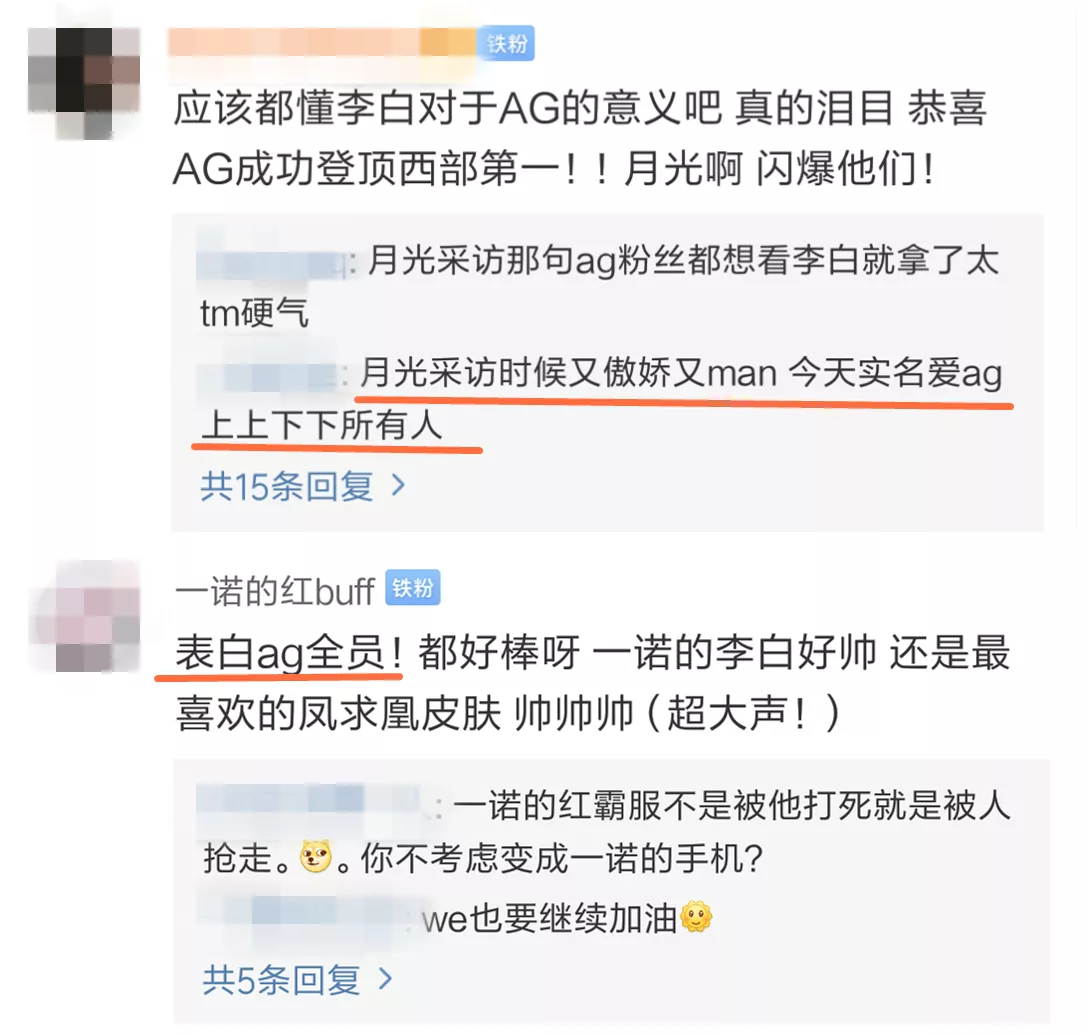
Task: Click the sunflower smiley emoji after 加油
Action: pos(697,918)
